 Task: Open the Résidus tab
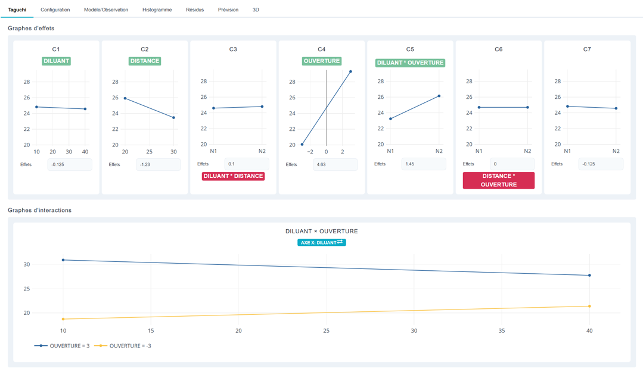pos(195,9)
